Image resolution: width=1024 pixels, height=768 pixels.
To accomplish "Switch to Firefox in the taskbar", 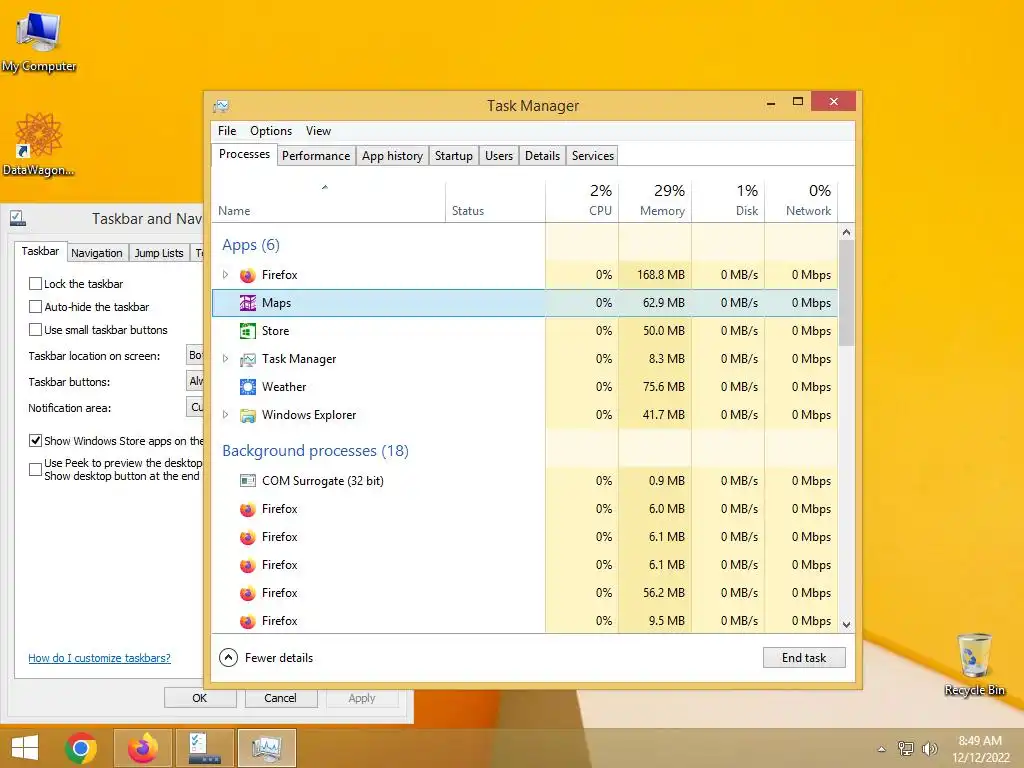I will click(x=143, y=748).
